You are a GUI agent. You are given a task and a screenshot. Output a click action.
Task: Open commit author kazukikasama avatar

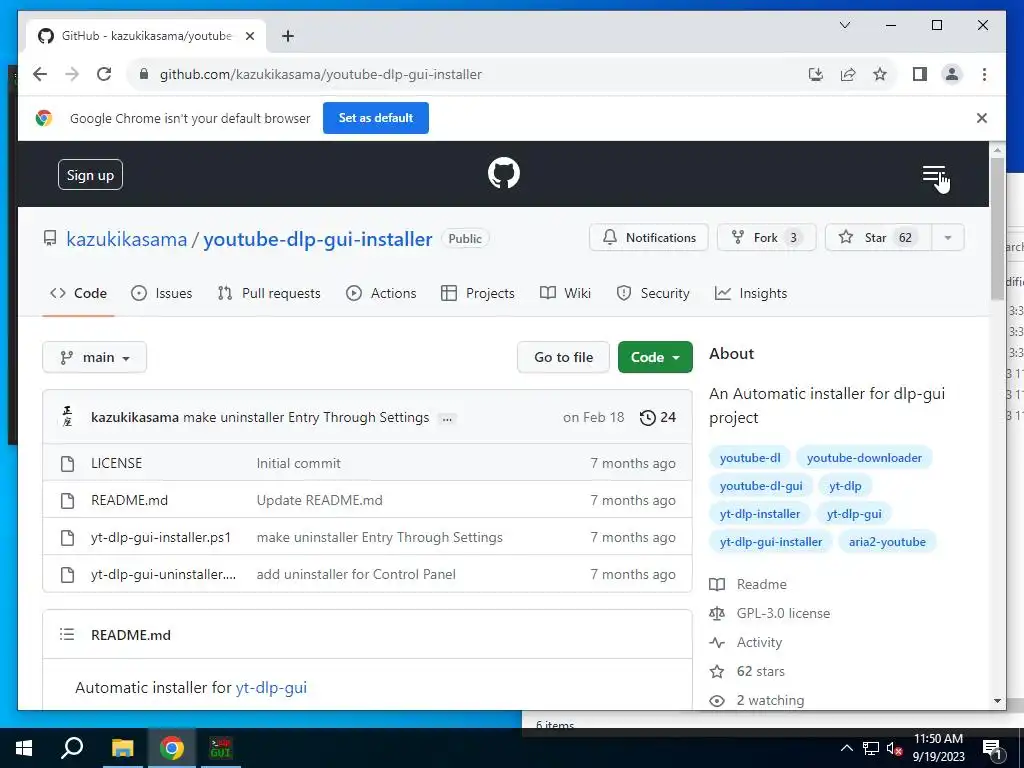click(67, 417)
